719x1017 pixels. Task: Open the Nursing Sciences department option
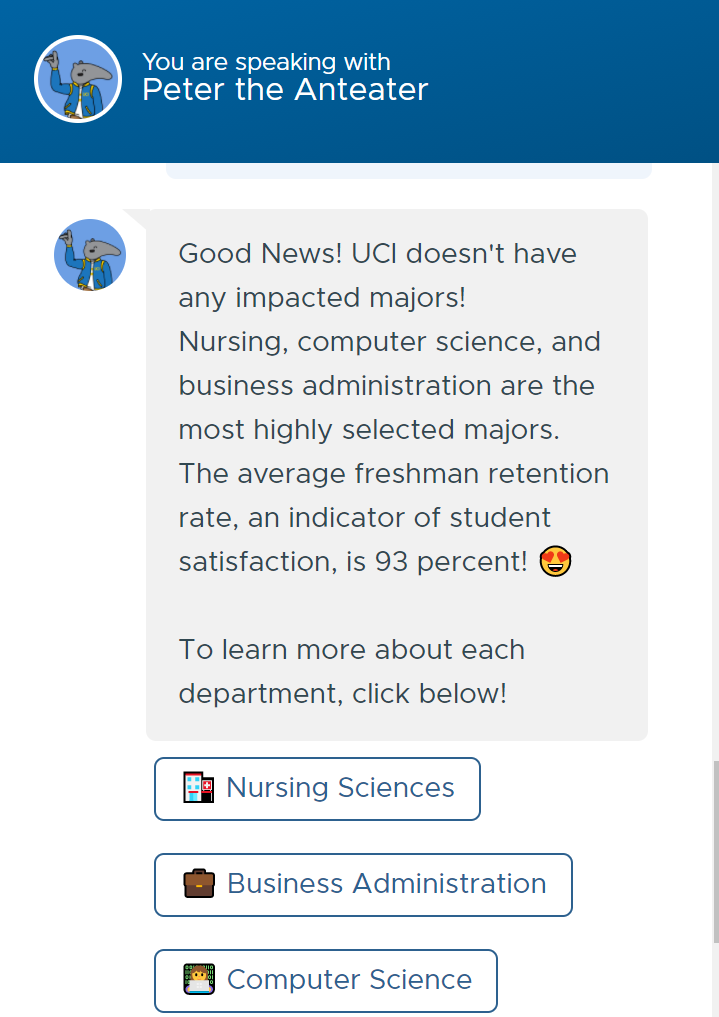pyautogui.click(x=317, y=789)
